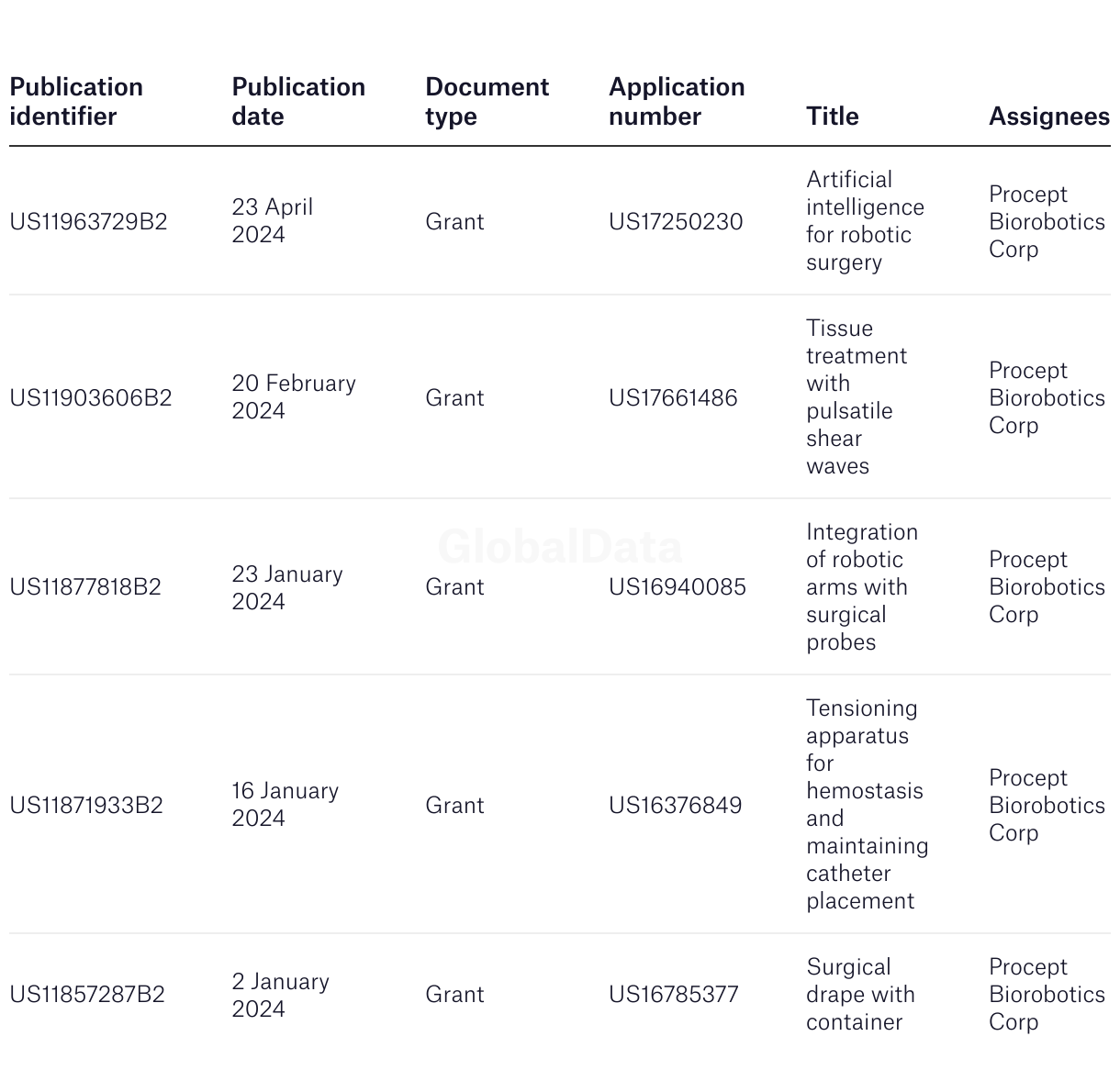Select publication identifier US11903606B2

pyautogui.click(x=90, y=398)
